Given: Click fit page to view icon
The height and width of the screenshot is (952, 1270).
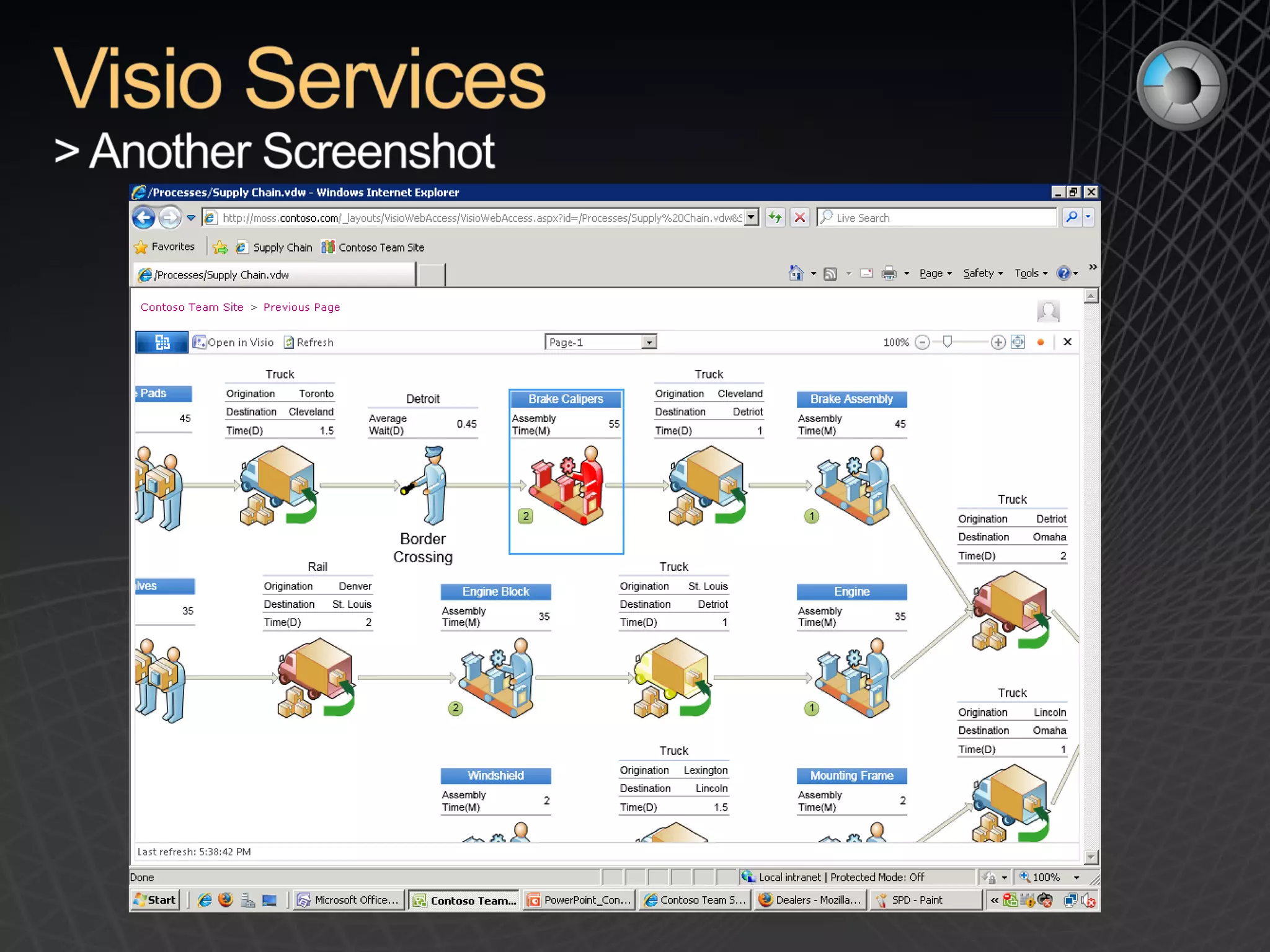Looking at the screenshot, I should coord(1018,342).
